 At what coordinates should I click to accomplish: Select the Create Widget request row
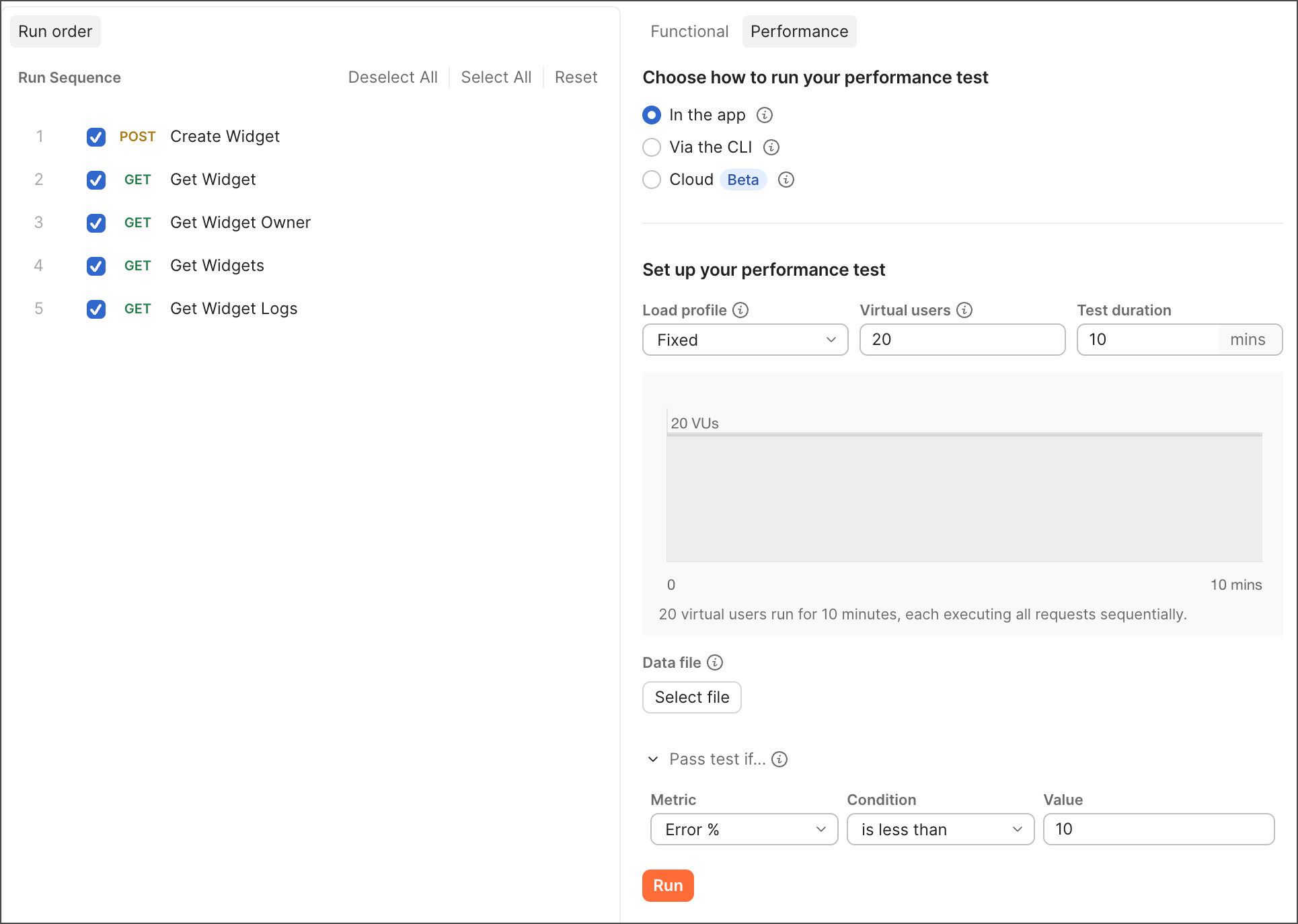tap(309, 137)
